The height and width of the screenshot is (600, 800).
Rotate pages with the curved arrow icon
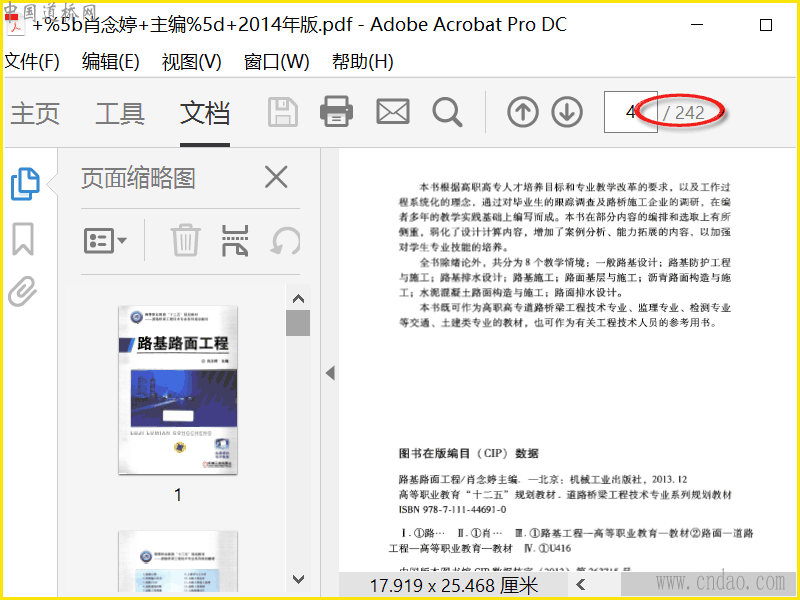[x=286, y=241]
